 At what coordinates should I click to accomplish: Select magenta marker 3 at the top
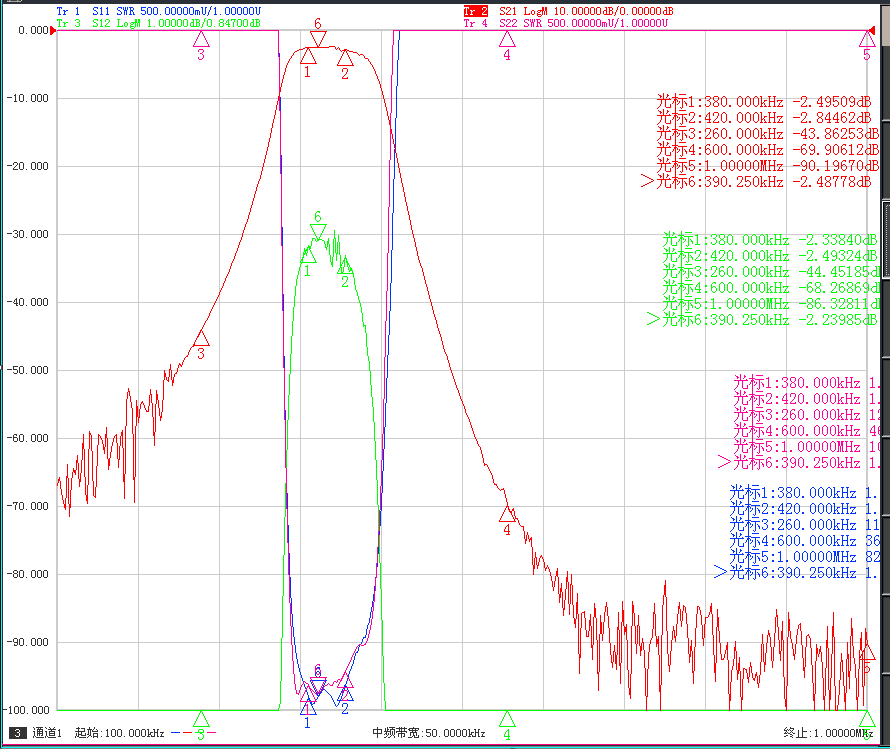click(x=201, y=46)
